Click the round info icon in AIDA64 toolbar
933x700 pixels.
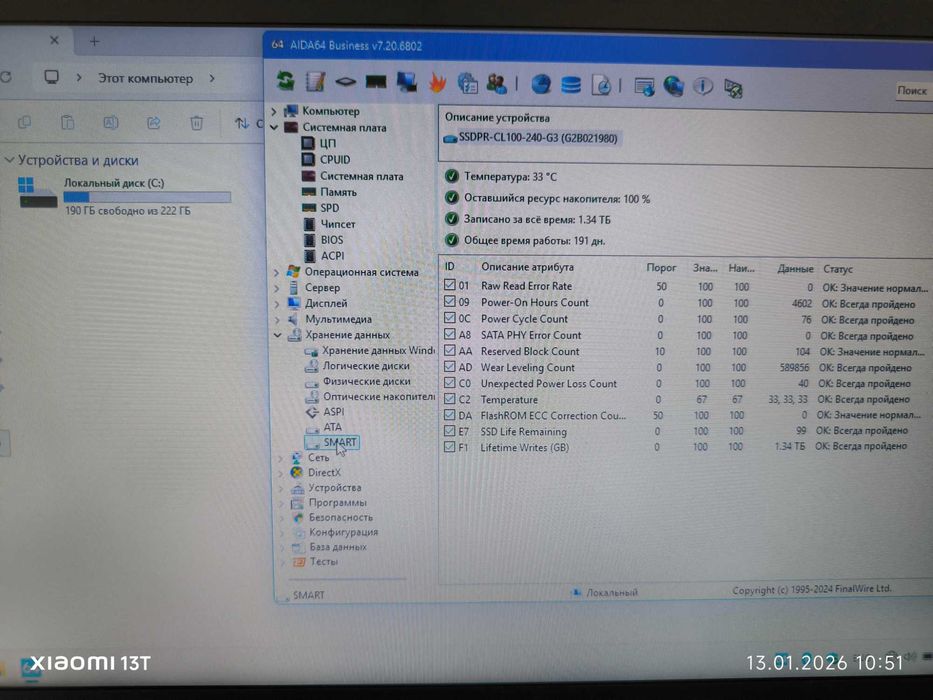703,88
